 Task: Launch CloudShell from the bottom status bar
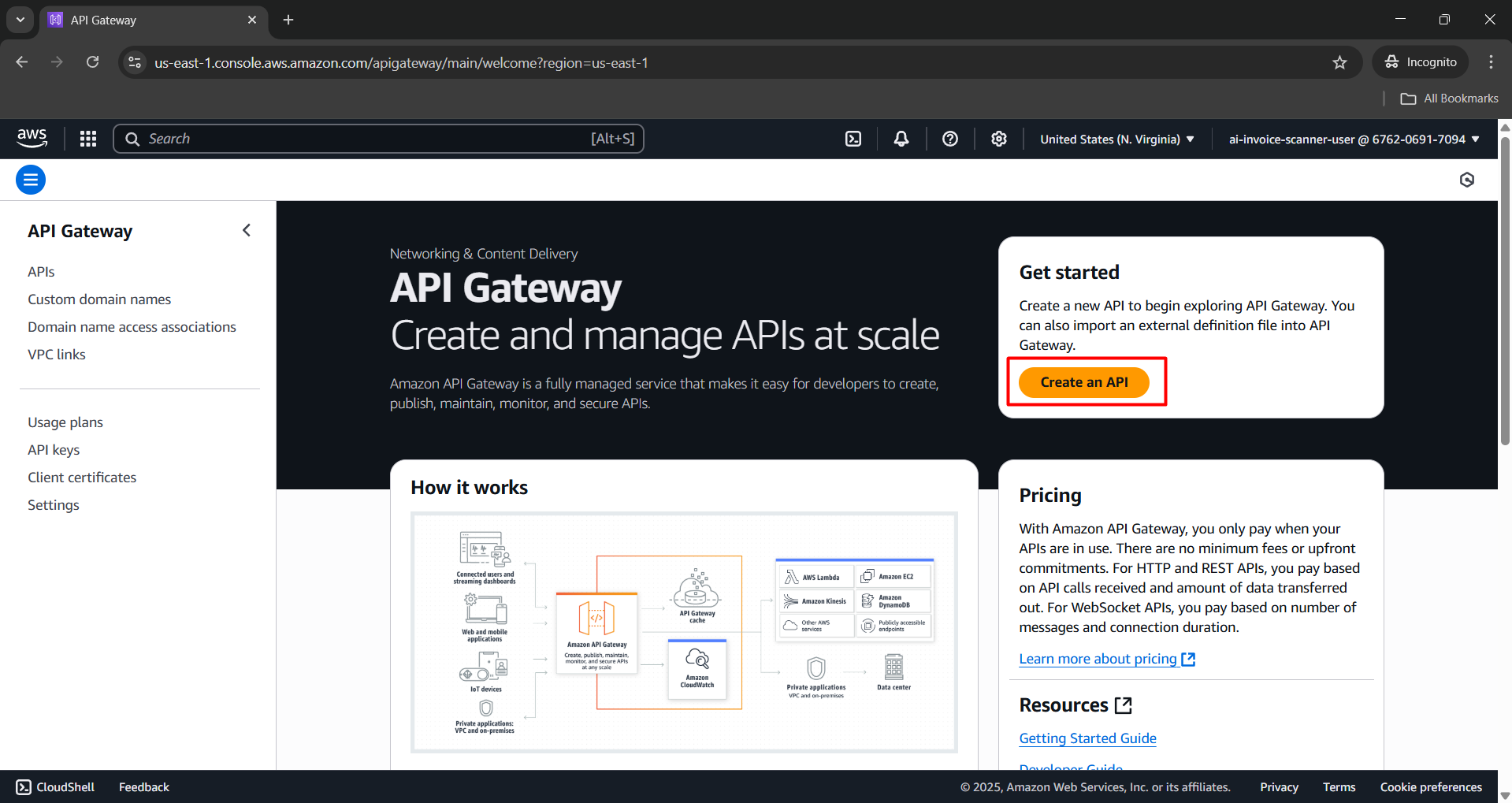[55, 786]
